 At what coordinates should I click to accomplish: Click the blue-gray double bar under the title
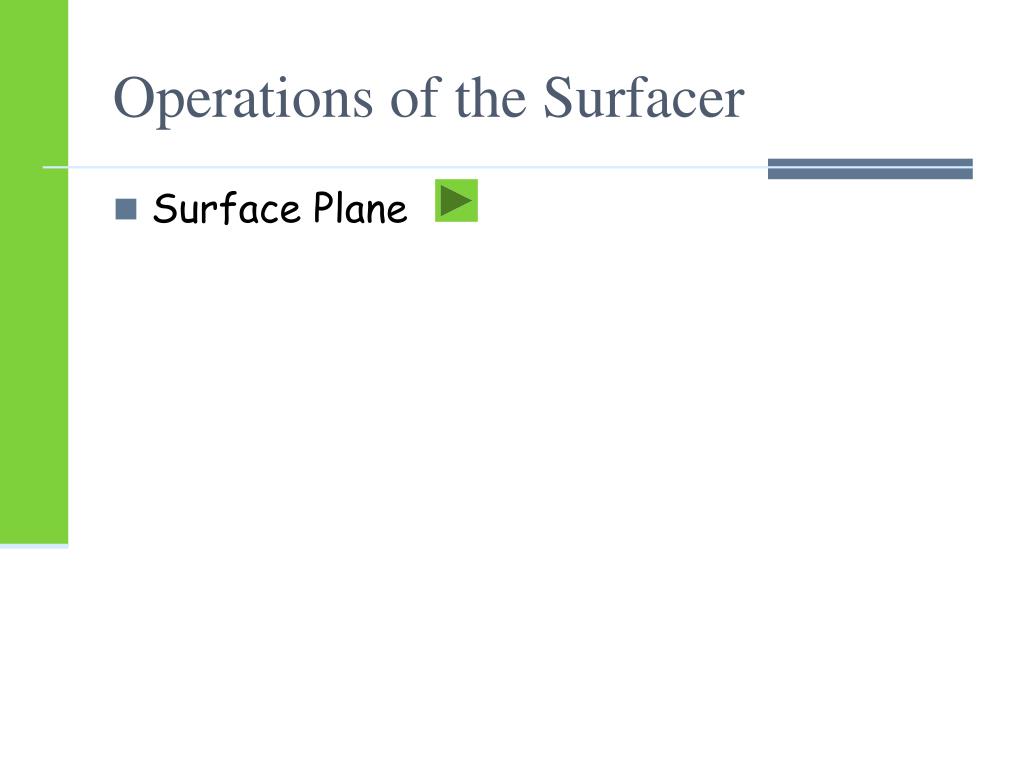(x=870, y=168)
